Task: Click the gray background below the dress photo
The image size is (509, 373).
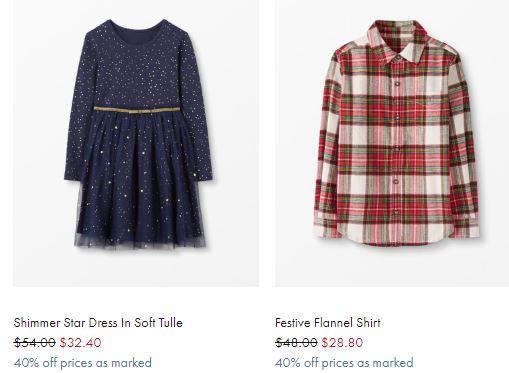Action: (x=136, y=268)
